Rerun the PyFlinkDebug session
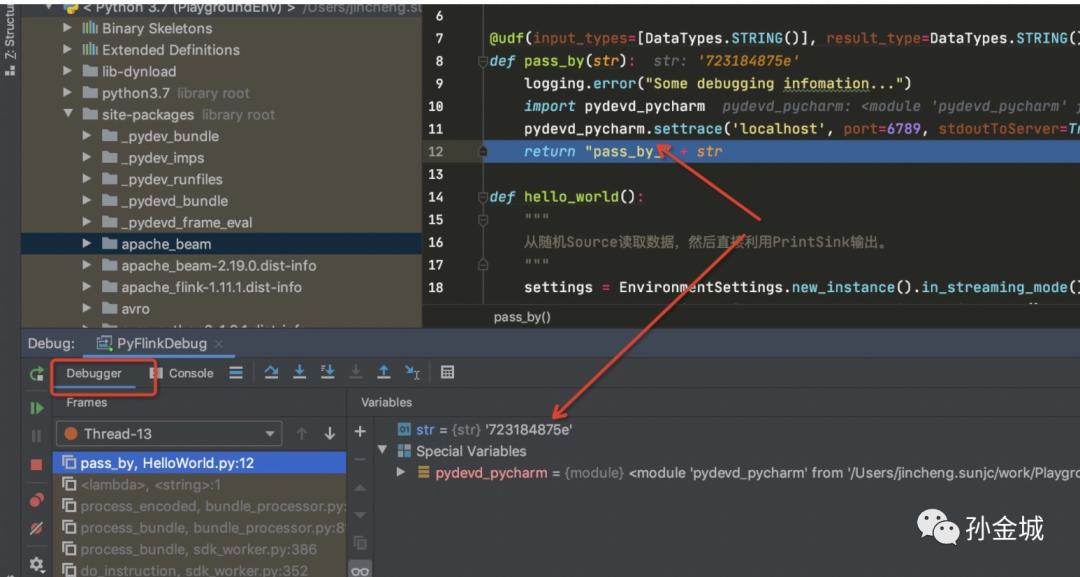Viewport: 1080px width, 577px height. (x=37, y=374)
